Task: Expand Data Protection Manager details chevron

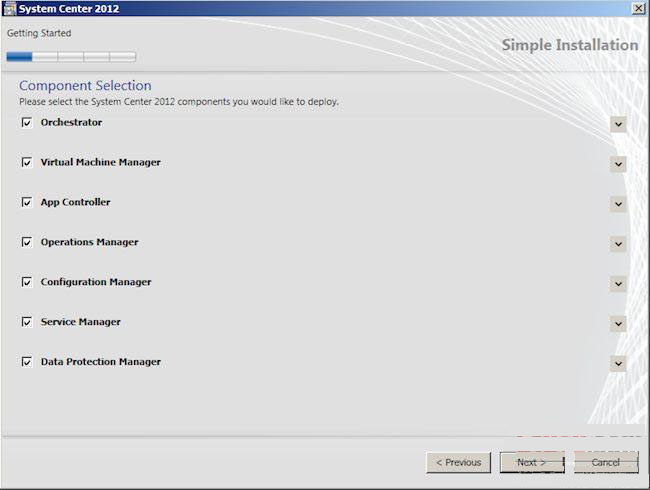Action: coord(618,364)
